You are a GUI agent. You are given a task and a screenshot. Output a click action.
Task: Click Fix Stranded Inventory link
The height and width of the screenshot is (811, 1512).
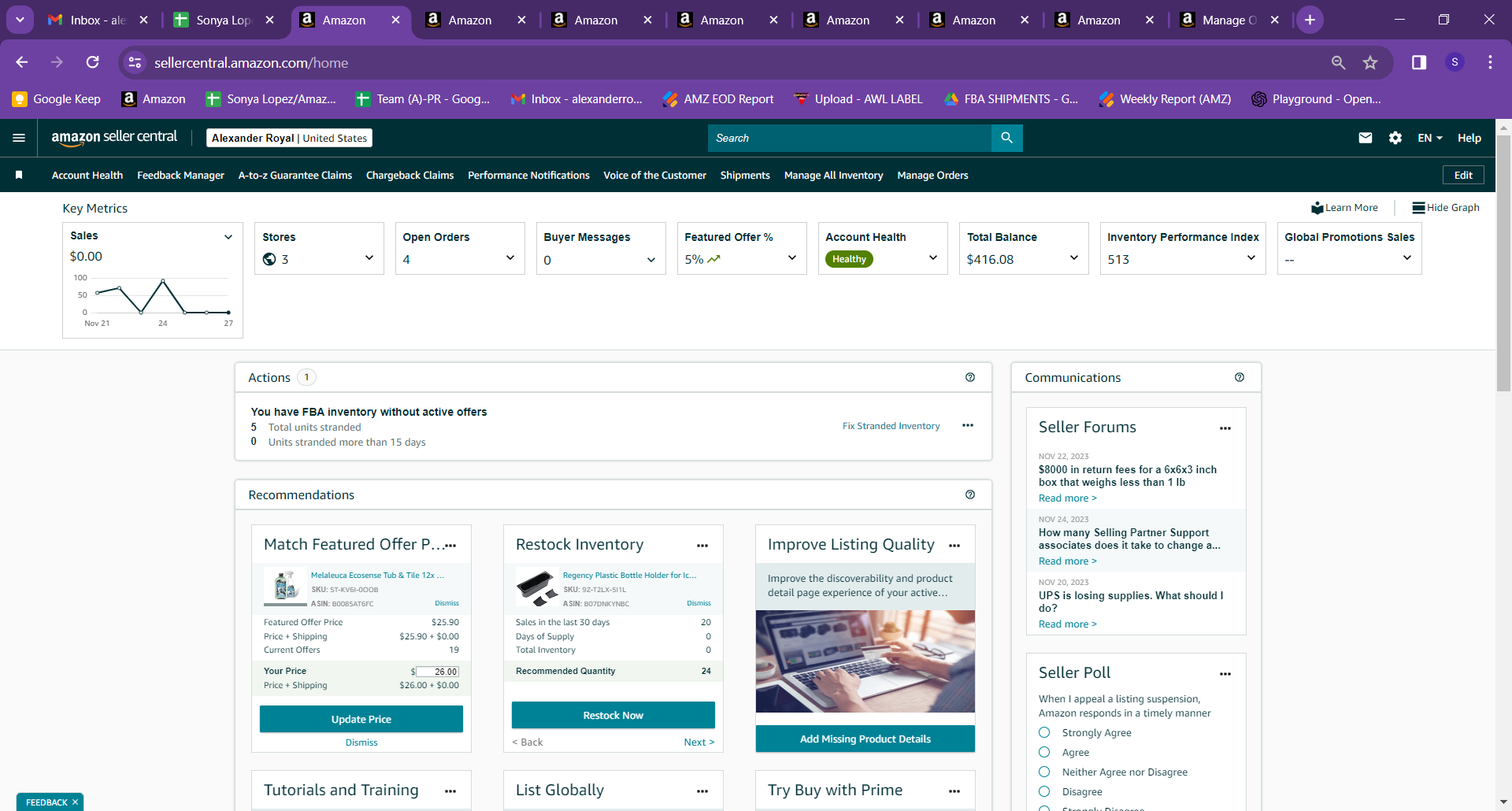pos(891,426)
